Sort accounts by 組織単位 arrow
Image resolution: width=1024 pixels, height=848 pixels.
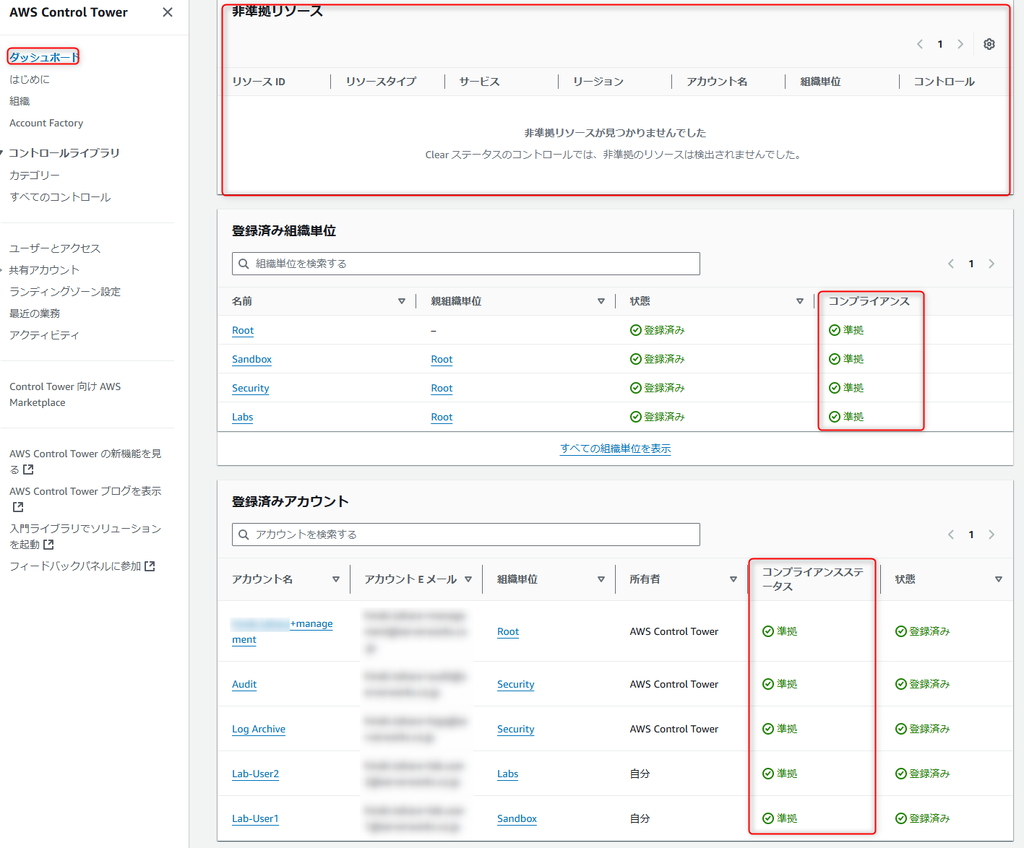click(x=601, y=579)
